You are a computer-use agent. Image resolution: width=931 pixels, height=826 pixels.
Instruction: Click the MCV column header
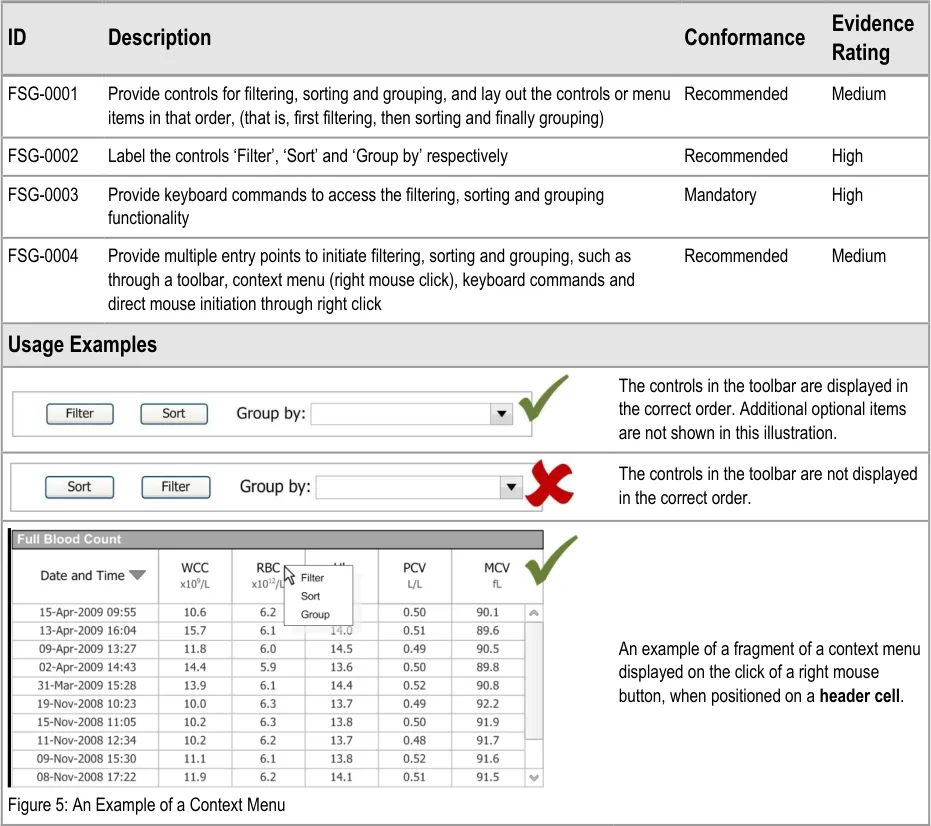click(496, 575)
